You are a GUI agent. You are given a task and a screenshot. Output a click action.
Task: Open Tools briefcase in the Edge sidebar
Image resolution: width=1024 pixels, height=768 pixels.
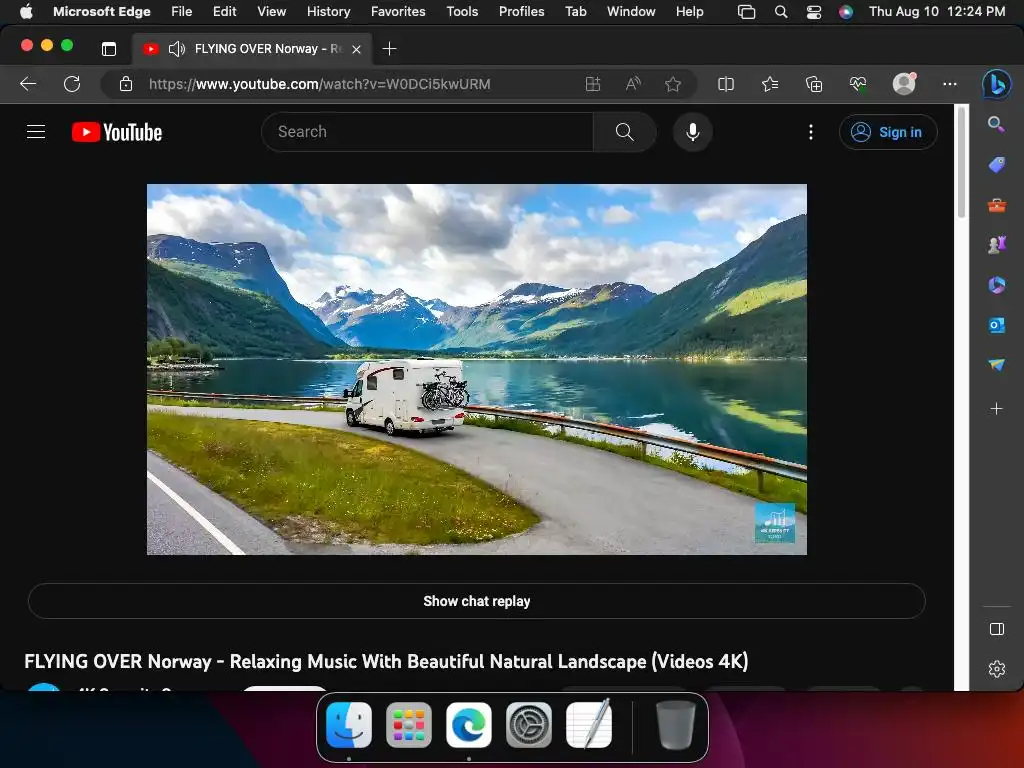(x=996, y=205)
